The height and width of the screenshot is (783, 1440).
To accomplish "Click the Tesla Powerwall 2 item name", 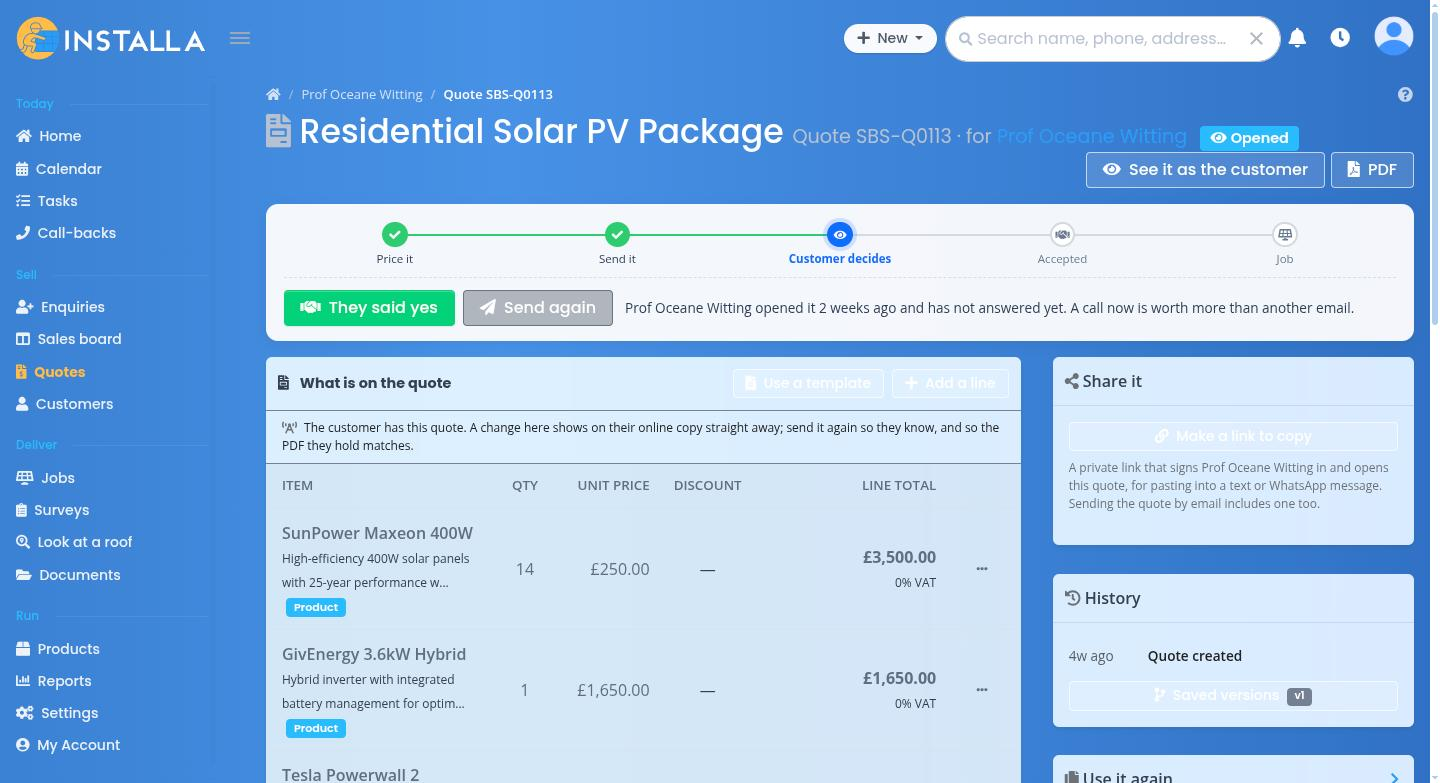I will (350, 774).
